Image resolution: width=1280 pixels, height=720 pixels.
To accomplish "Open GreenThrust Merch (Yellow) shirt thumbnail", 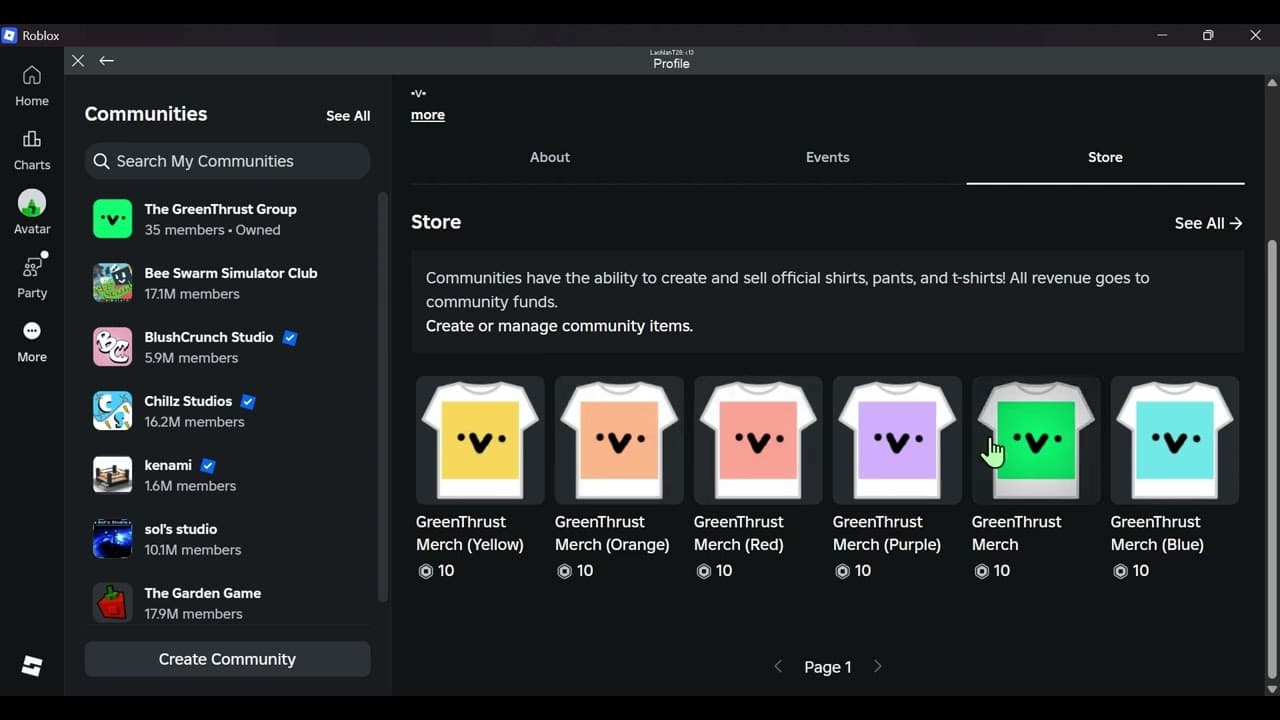I will point(480,440).
